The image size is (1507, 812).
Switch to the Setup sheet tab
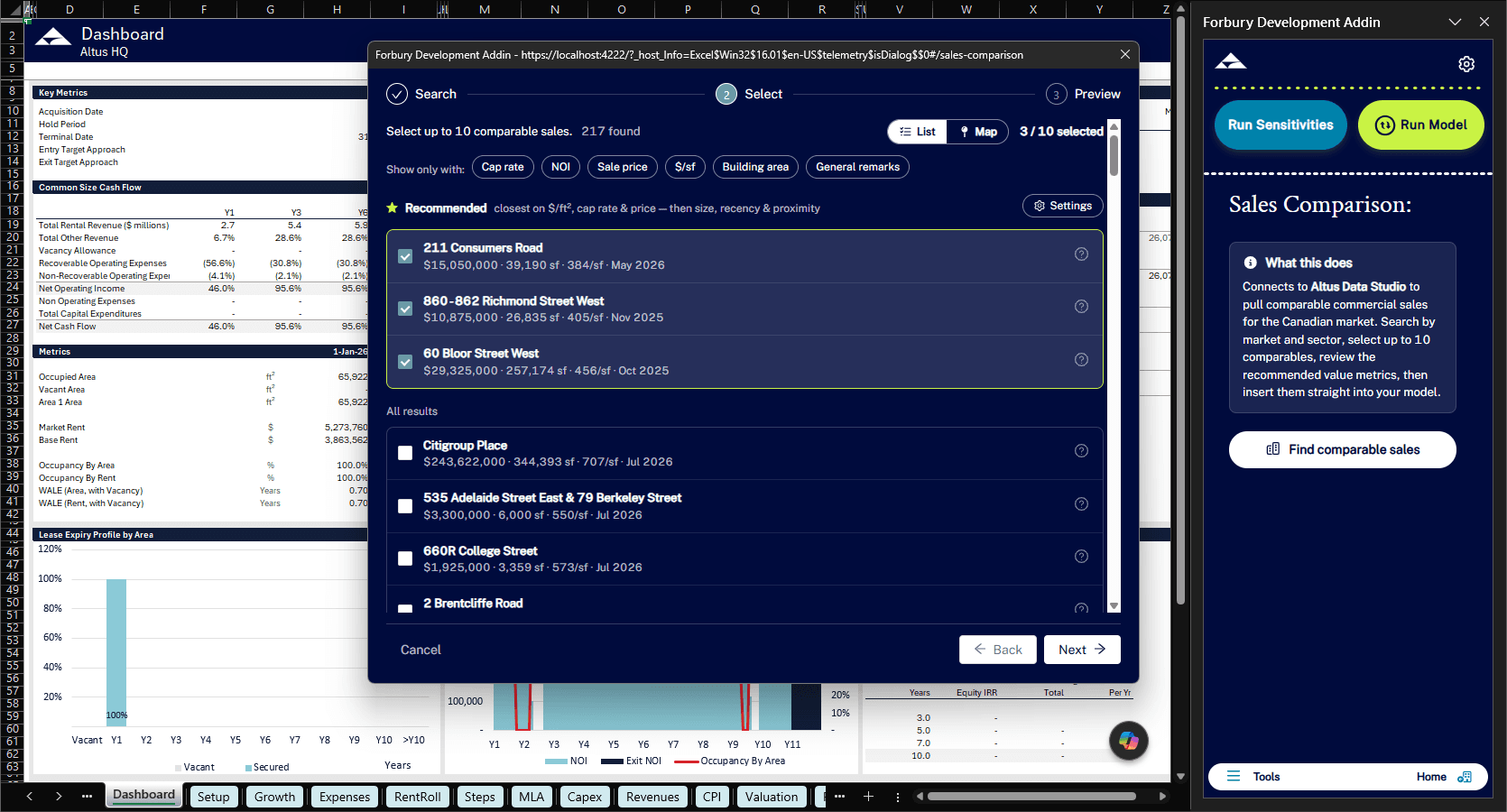tap(213, 797)
